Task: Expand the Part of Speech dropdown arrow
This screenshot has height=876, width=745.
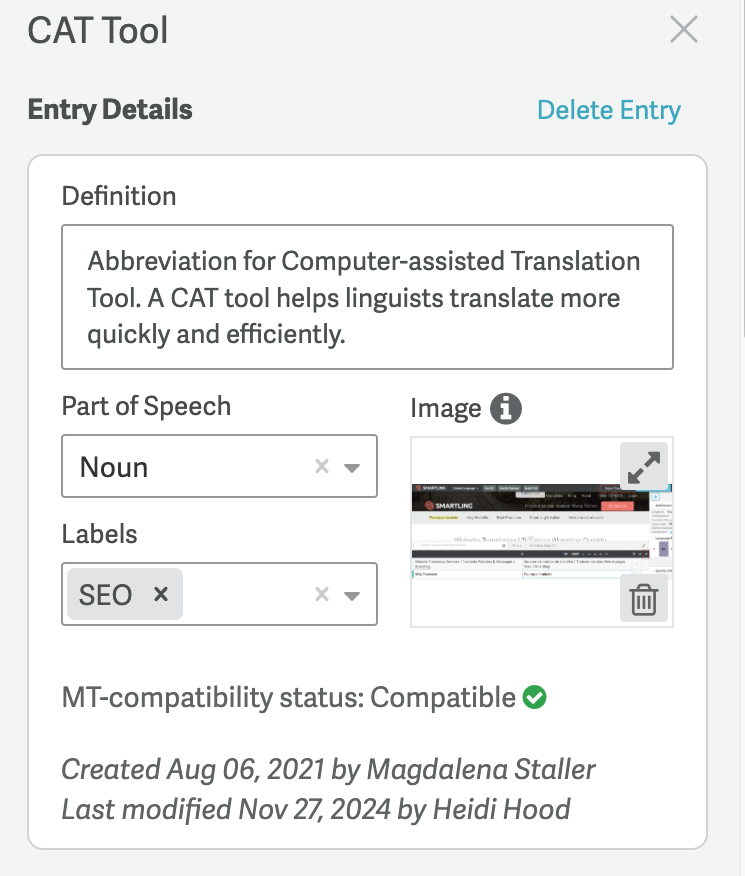Action: pos(352,467)
